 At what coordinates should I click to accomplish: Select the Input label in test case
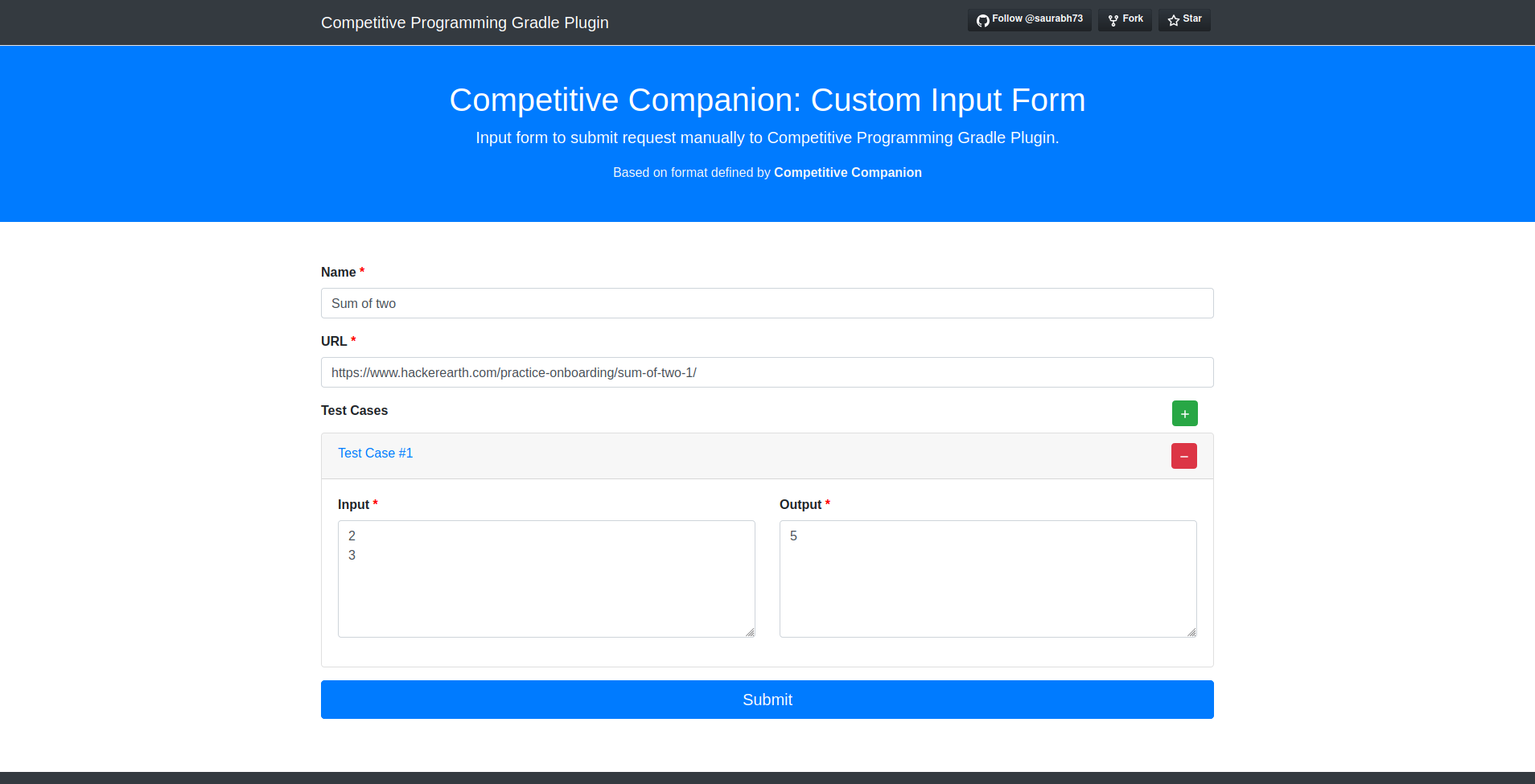(357, 504)
